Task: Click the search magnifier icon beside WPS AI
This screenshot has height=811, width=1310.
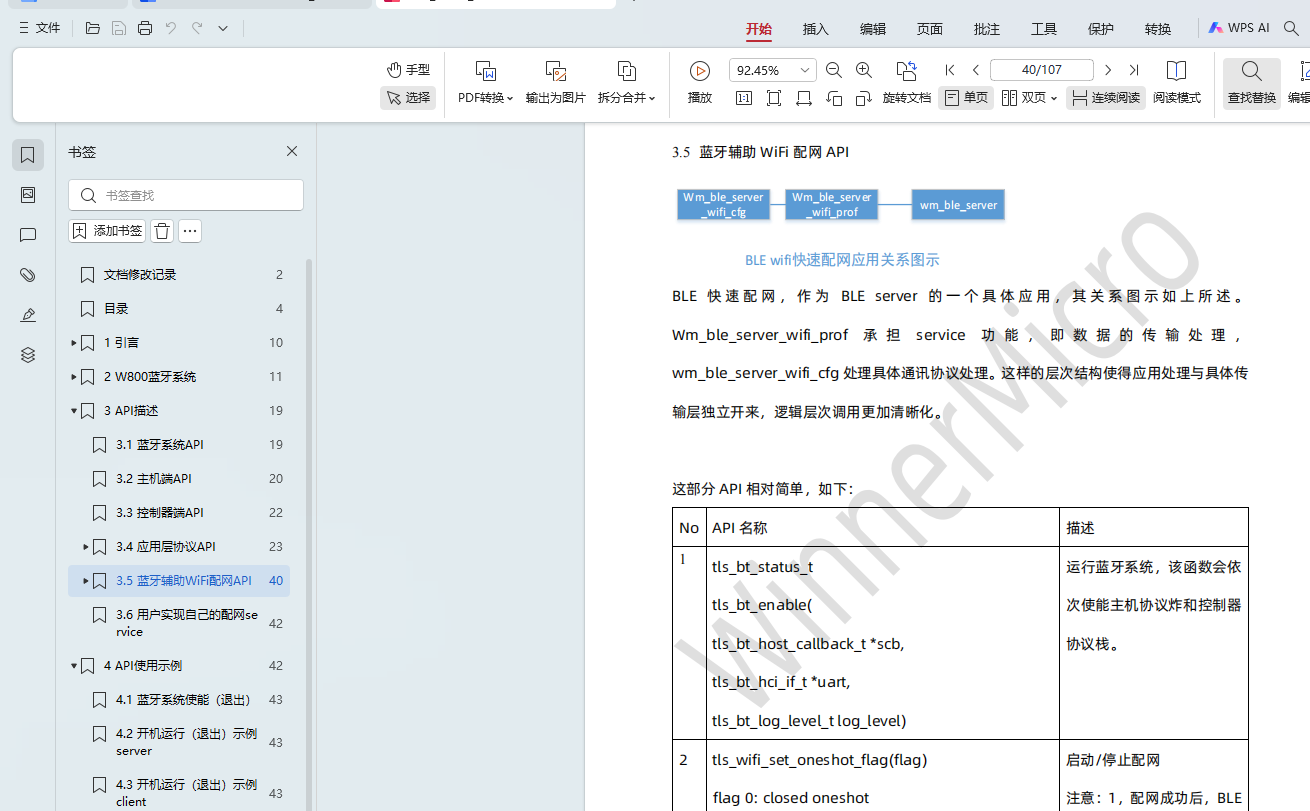Action: (1291, 28)
